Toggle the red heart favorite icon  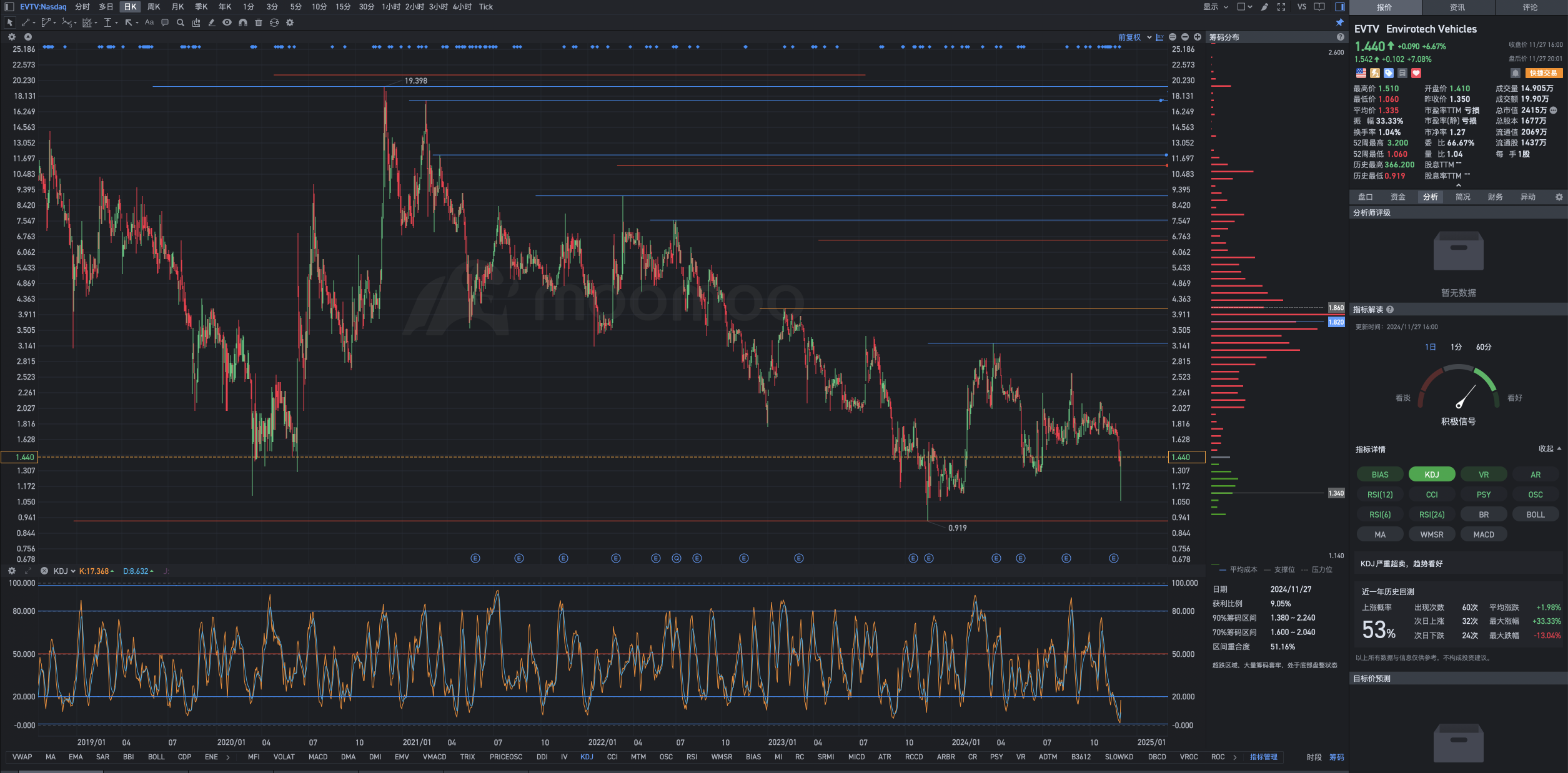pyautogui.click(x=1416, y=73)
